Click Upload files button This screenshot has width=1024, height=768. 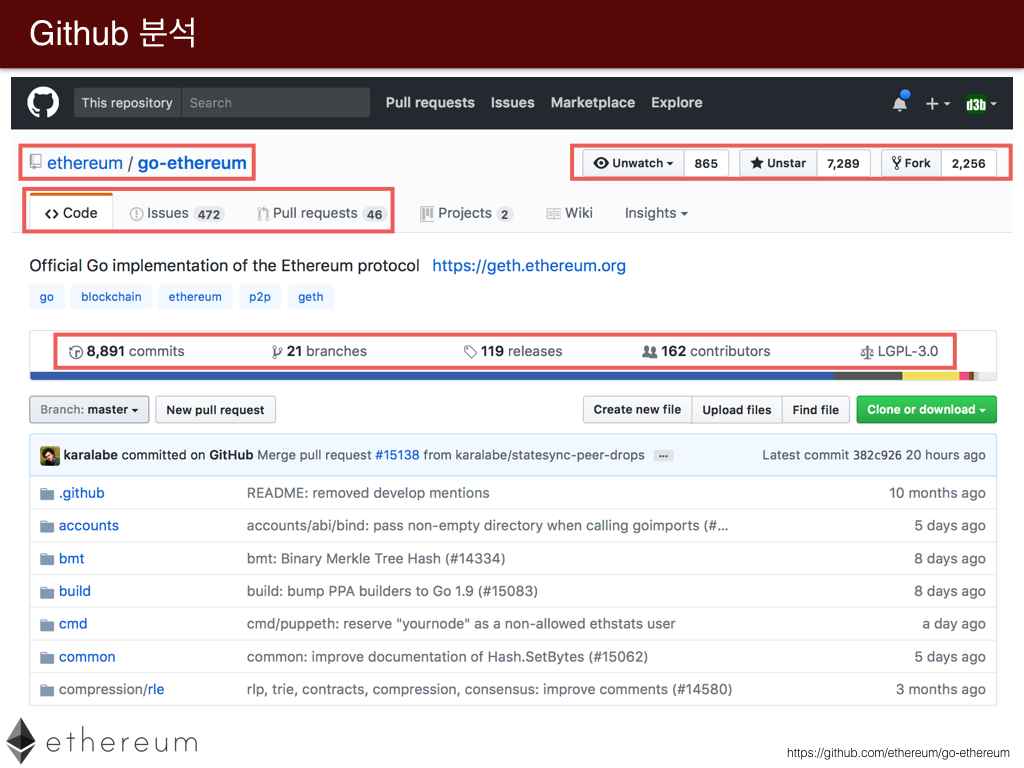[x=737, y=409]
